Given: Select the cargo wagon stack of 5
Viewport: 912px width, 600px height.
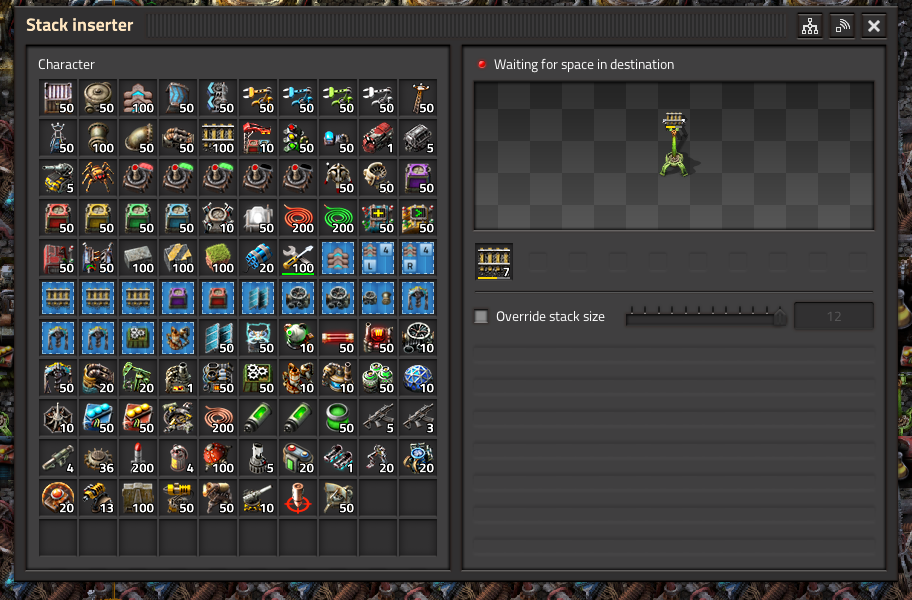Looking at the screenshot, I should click(418, 138).
